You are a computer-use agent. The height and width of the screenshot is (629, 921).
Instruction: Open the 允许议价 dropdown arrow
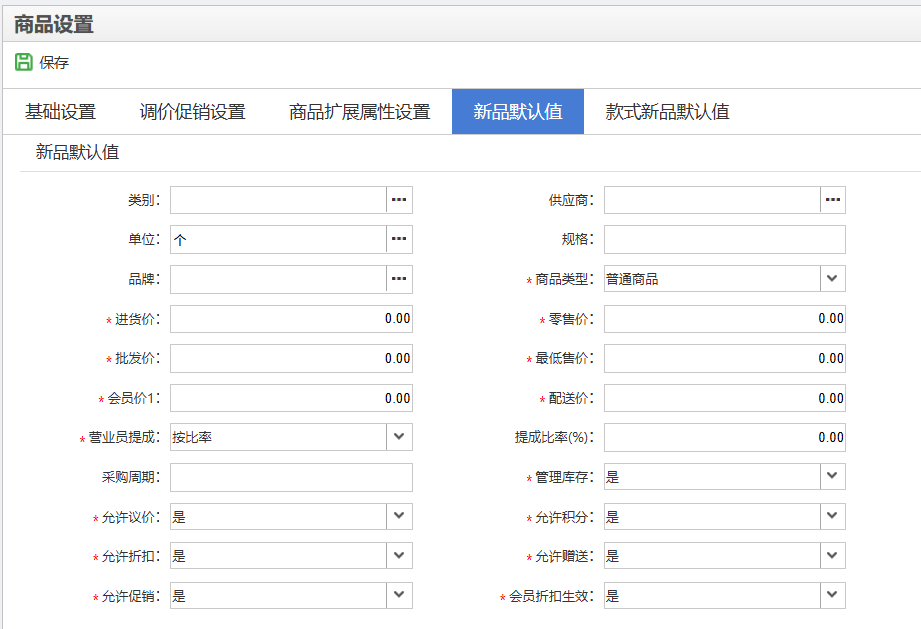[x=399, y=516]
